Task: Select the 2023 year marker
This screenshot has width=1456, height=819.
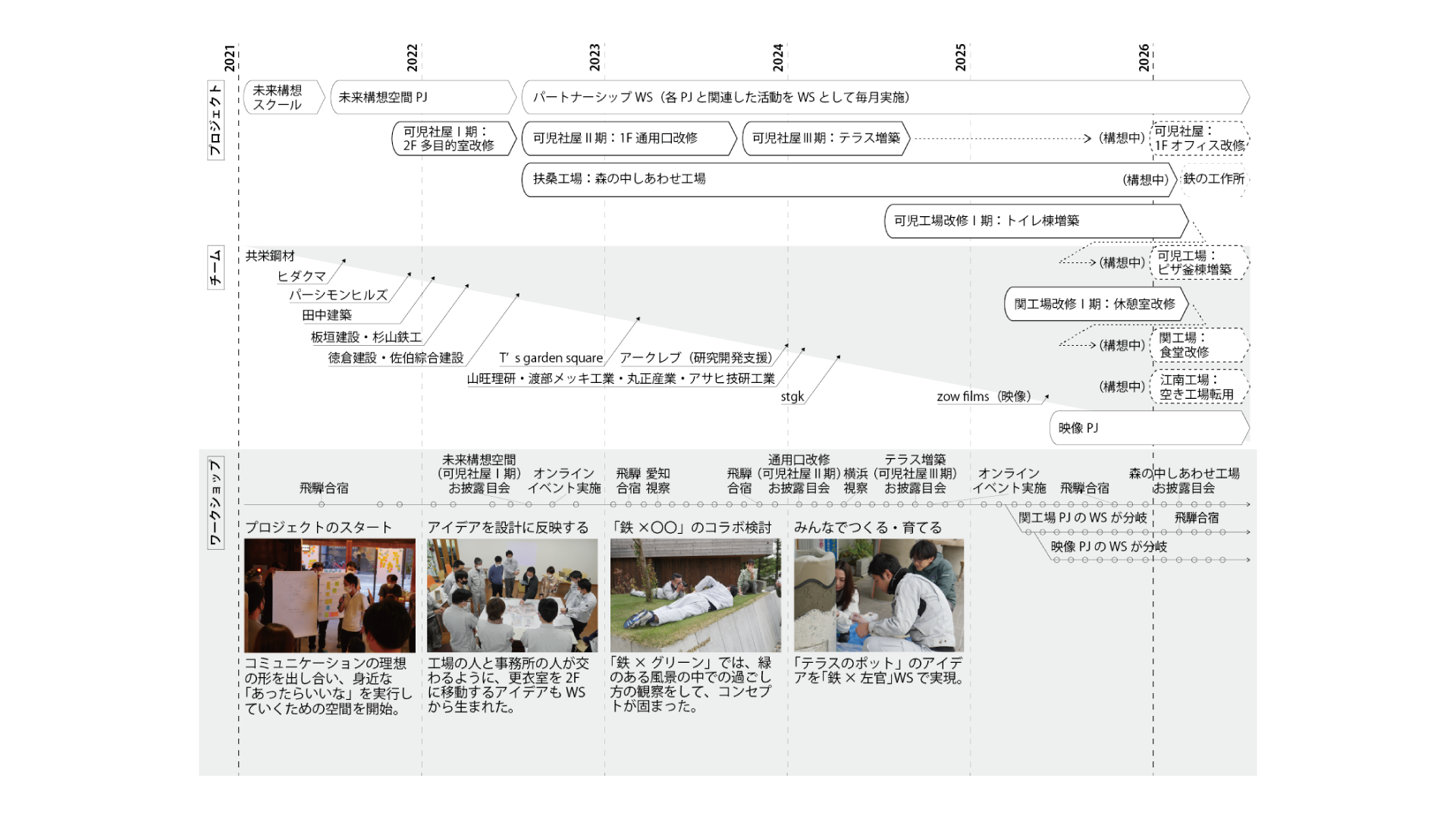Action: [595, 58]
